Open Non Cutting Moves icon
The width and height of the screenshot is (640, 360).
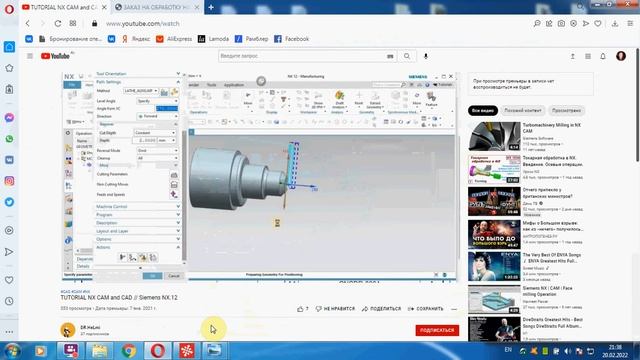coord(174,184)
